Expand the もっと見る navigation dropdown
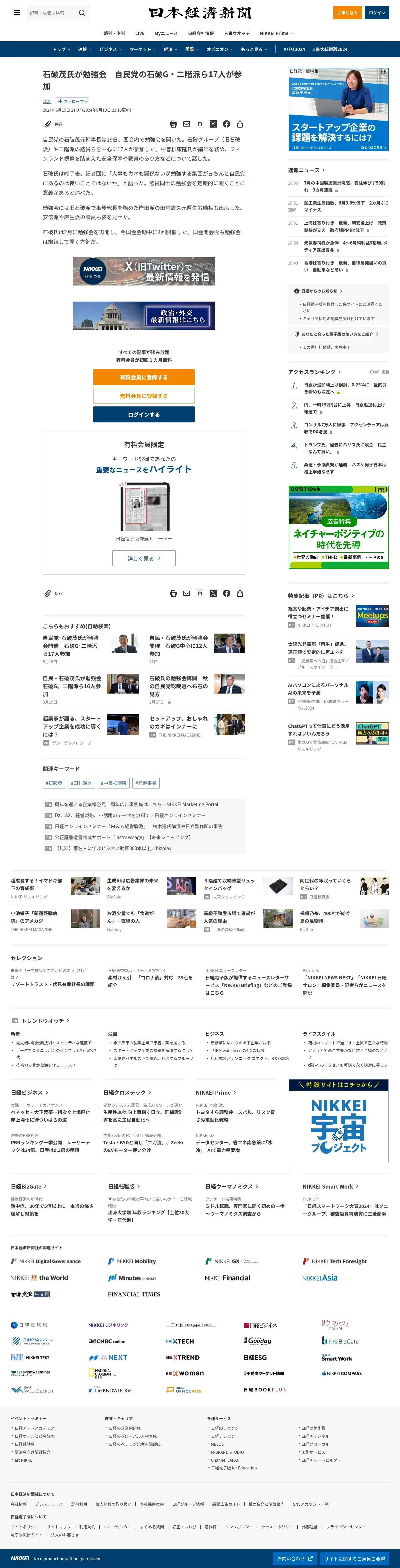The height and width of the screenshot is (1568, 400). (x=254, y=49)
